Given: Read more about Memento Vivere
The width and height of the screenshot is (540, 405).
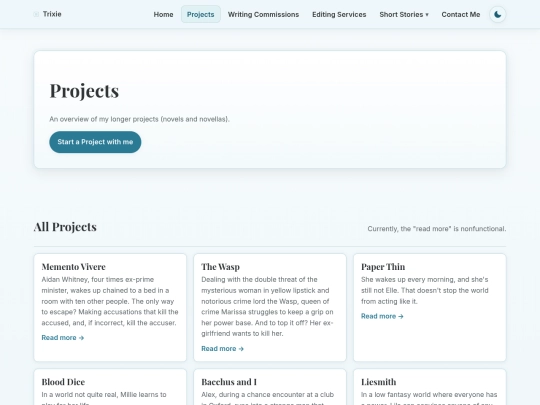Looking at the screenshot, I should click(x=63, y=338).
